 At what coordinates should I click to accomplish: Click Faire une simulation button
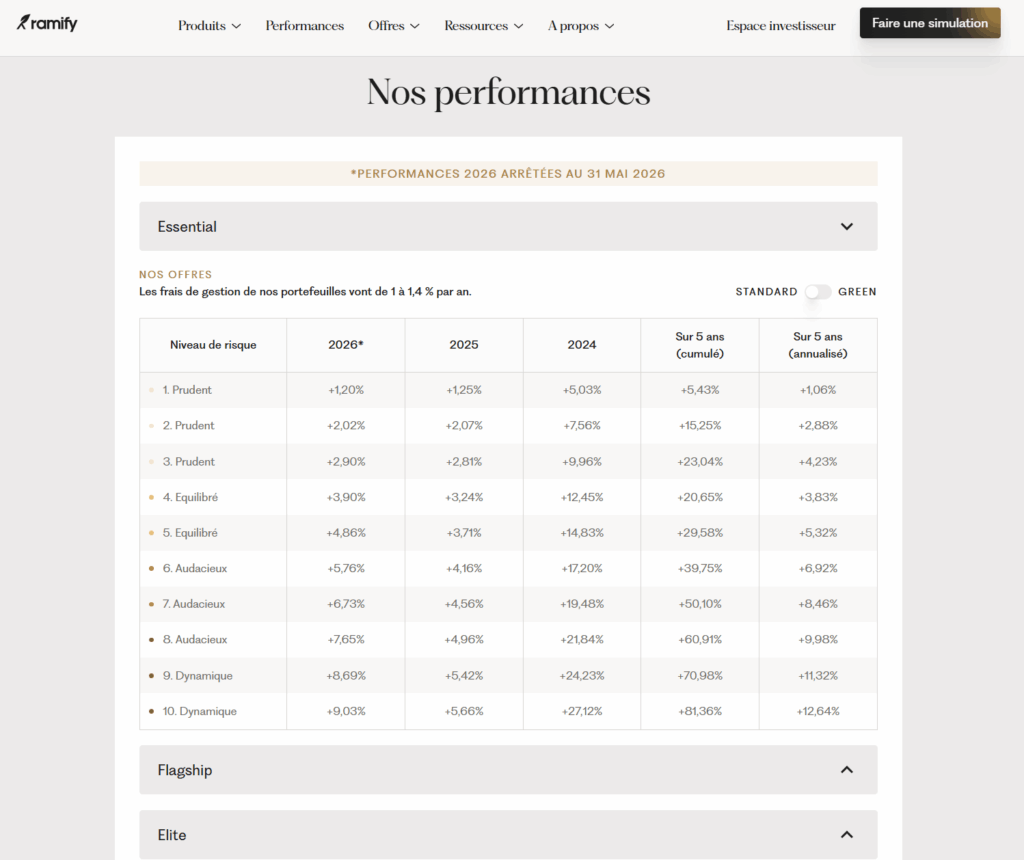[930, 23]
